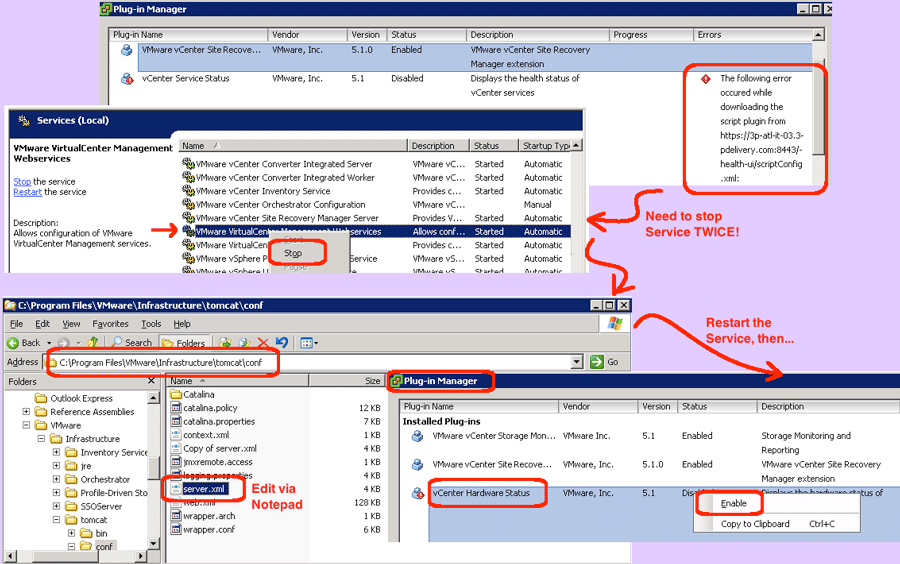Click the vCenter Service Status plug-in icon
This screenshot has width=900, height=564.
pos(127,79)
